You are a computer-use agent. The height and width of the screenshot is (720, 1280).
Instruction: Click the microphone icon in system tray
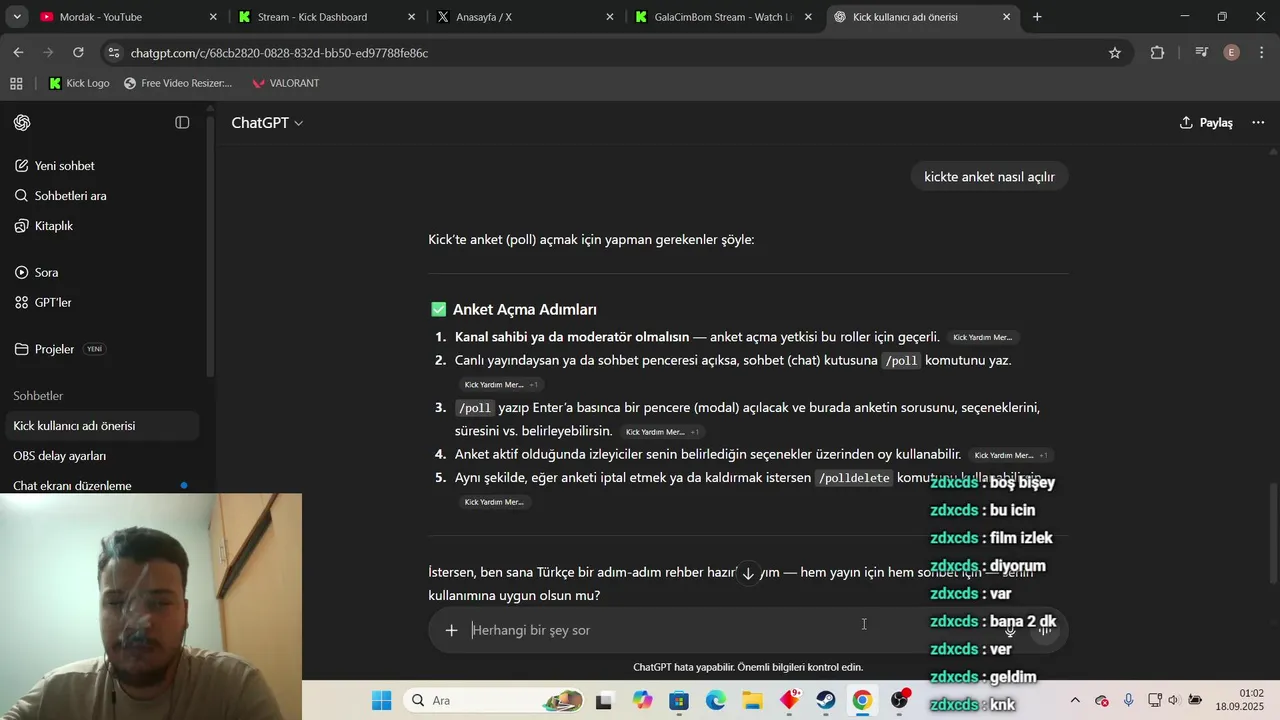1128,701
